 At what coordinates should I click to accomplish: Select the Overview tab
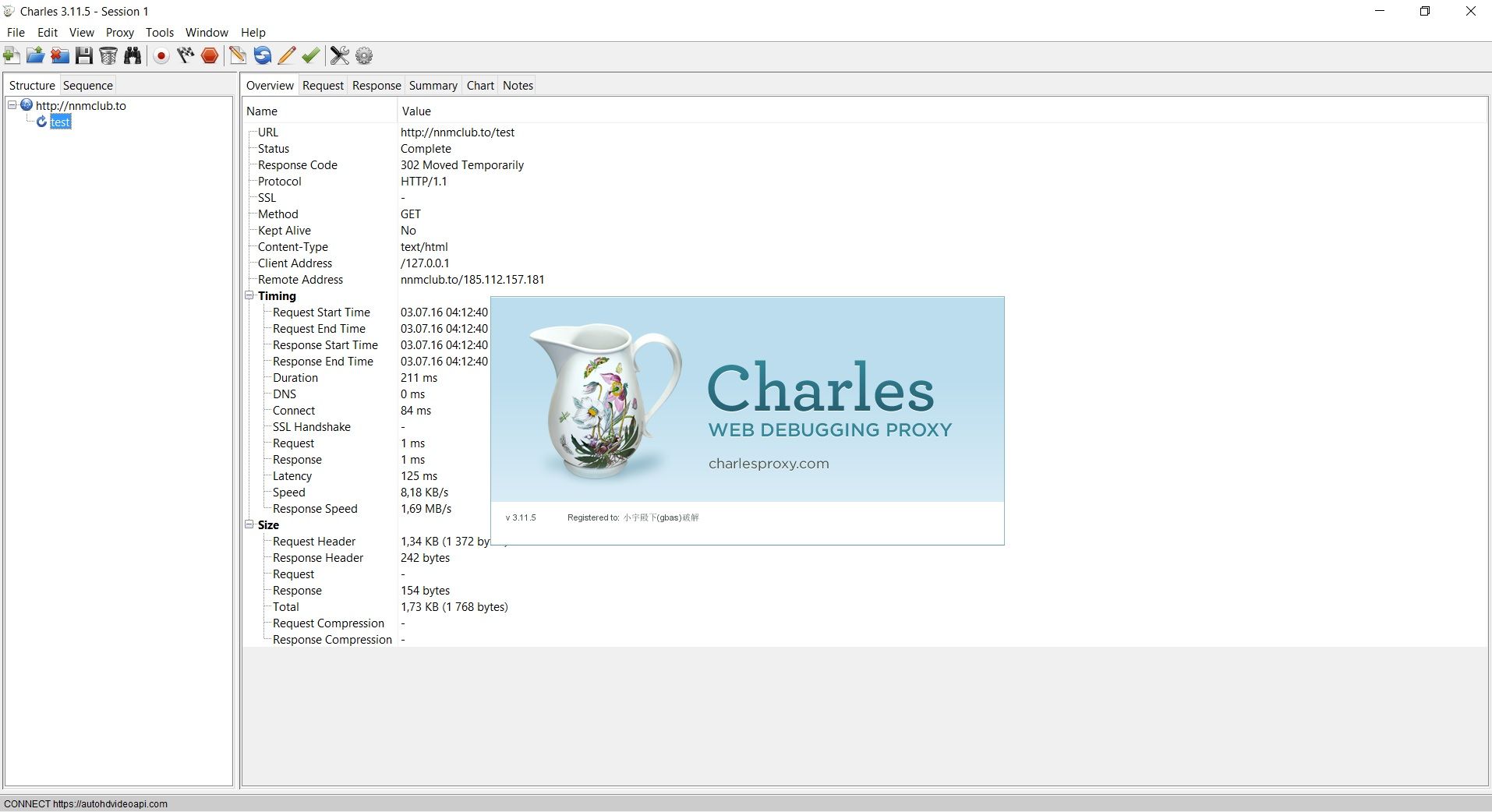(270, 85)
